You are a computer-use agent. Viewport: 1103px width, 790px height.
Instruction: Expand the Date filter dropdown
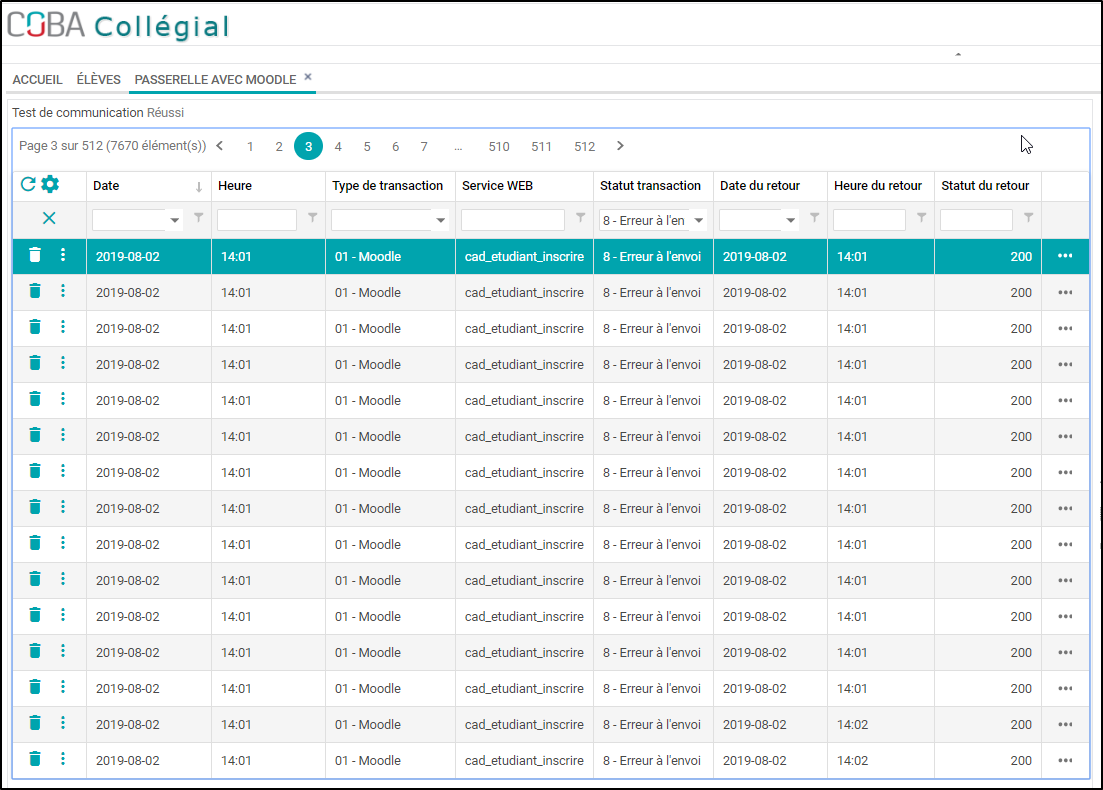pos(175,220)
